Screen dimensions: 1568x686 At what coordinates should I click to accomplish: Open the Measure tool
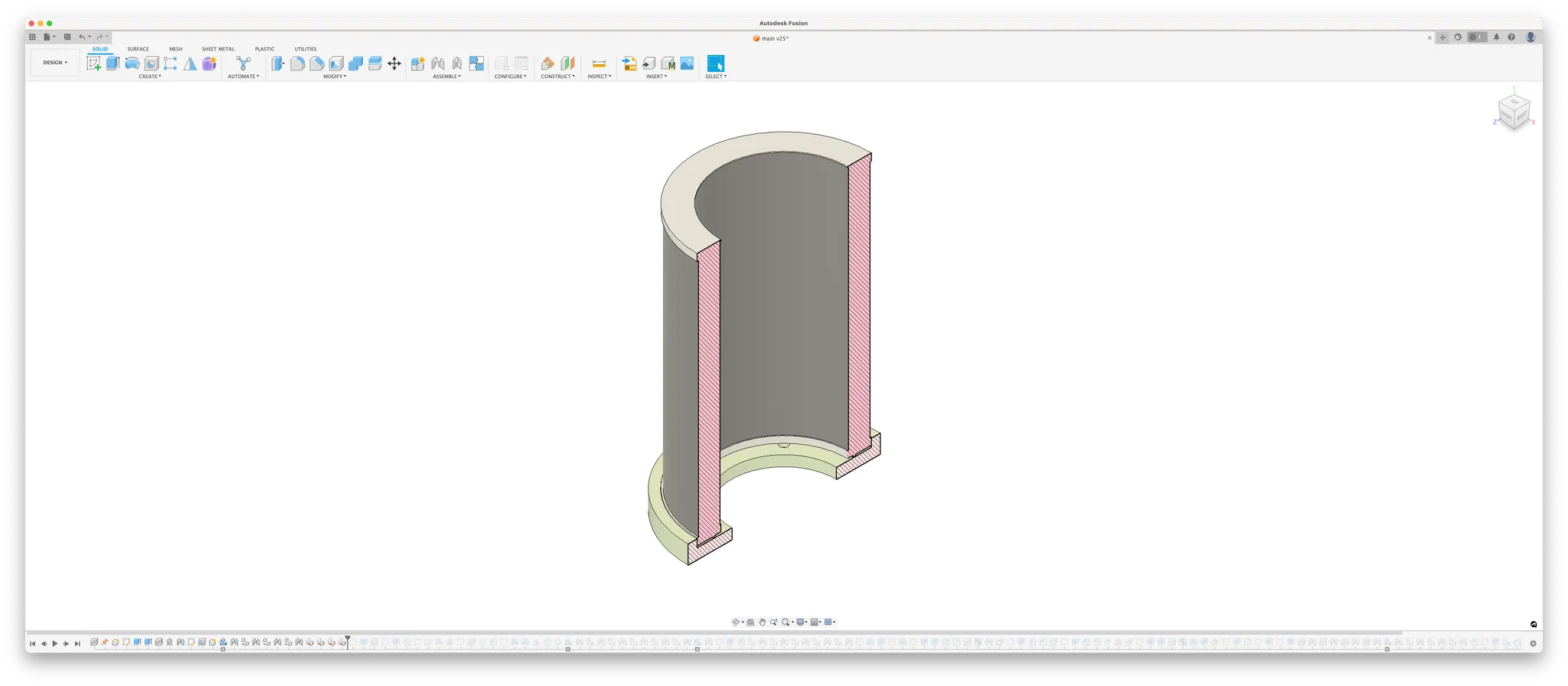tap(599, 64)
